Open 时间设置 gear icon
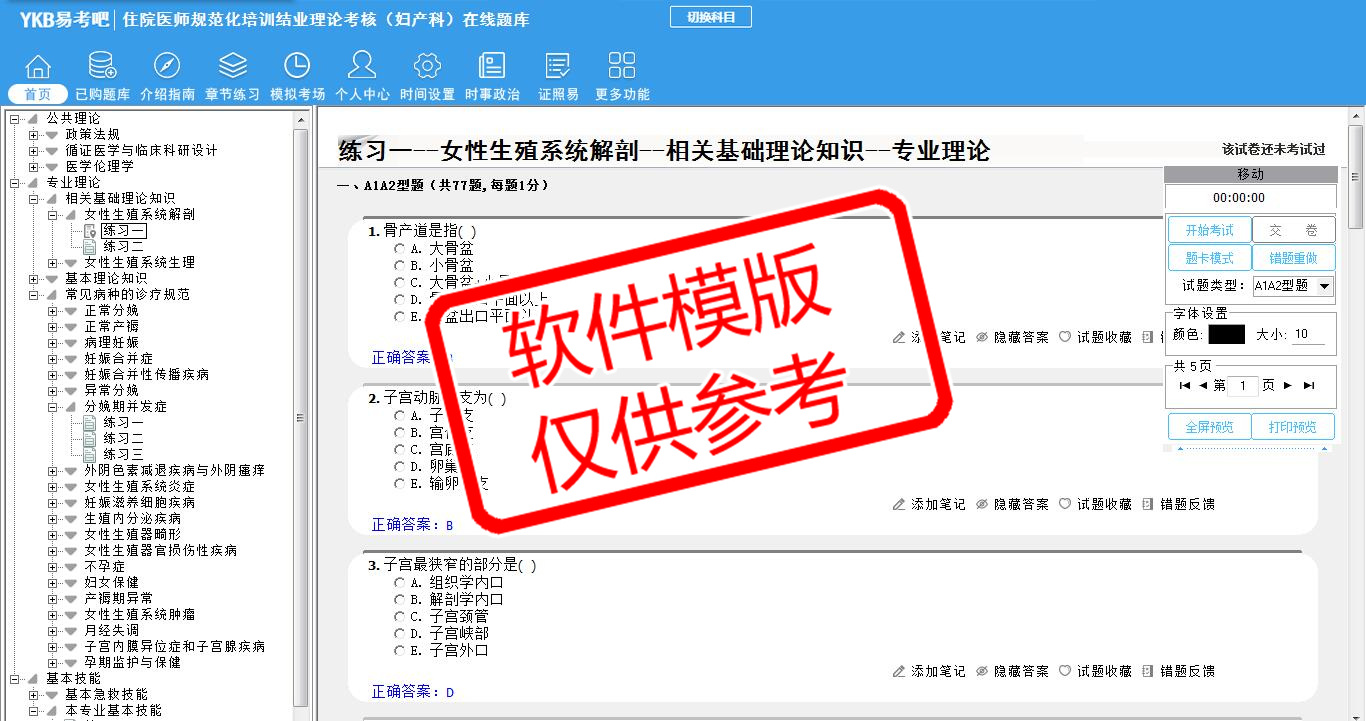The image size is (1366, 721). 427,67
